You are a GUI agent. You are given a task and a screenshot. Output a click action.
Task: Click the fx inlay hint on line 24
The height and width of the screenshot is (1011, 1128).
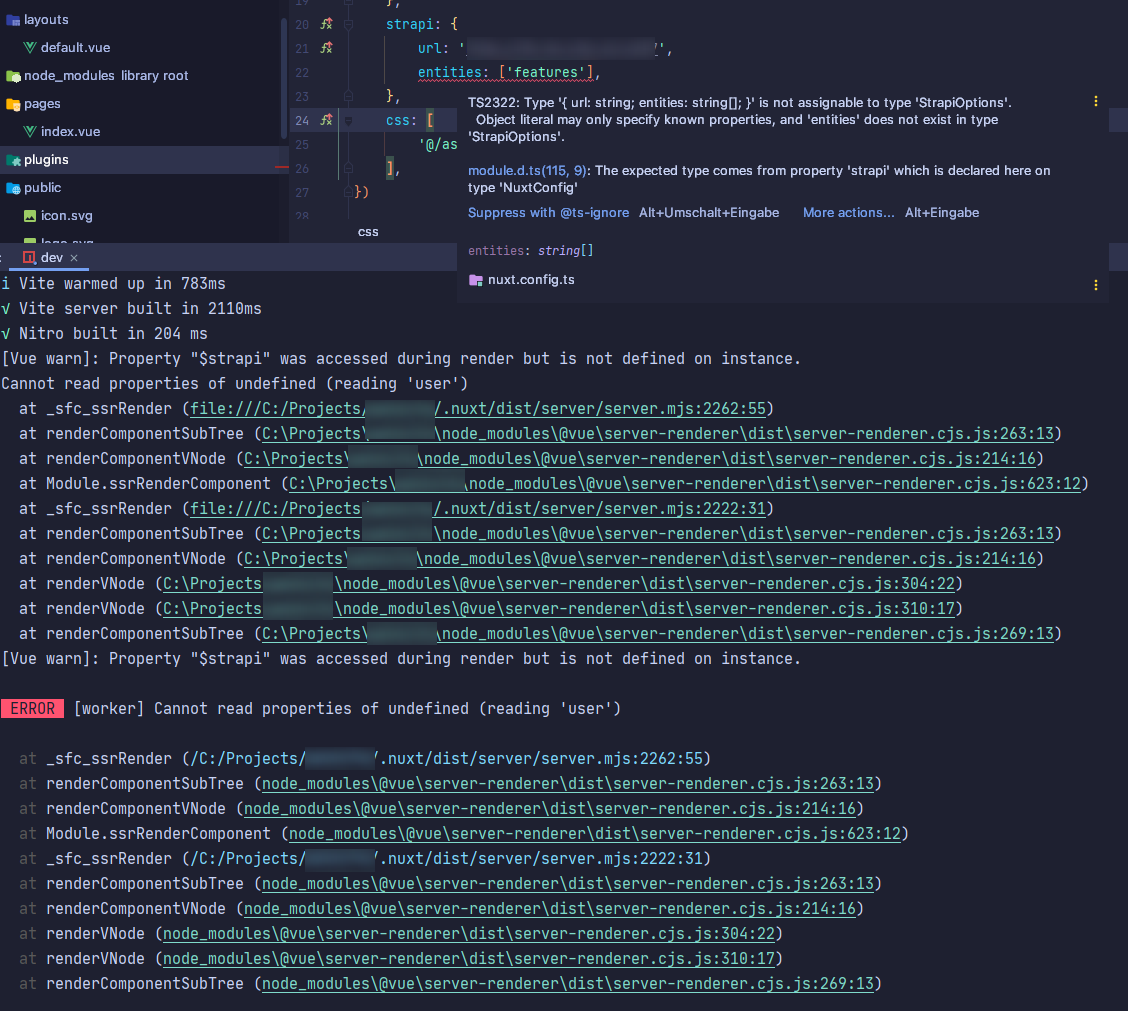[x=325, y=119]
